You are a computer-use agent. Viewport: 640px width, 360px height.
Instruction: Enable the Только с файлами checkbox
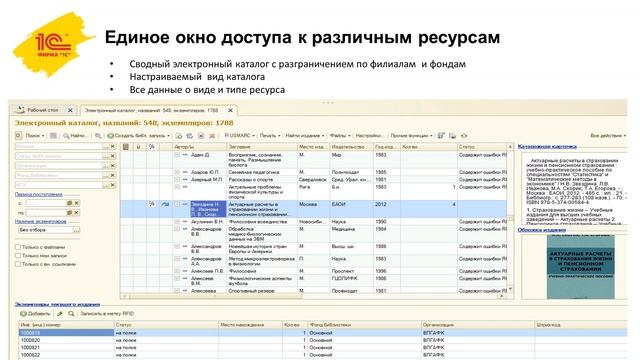[18, 247]
